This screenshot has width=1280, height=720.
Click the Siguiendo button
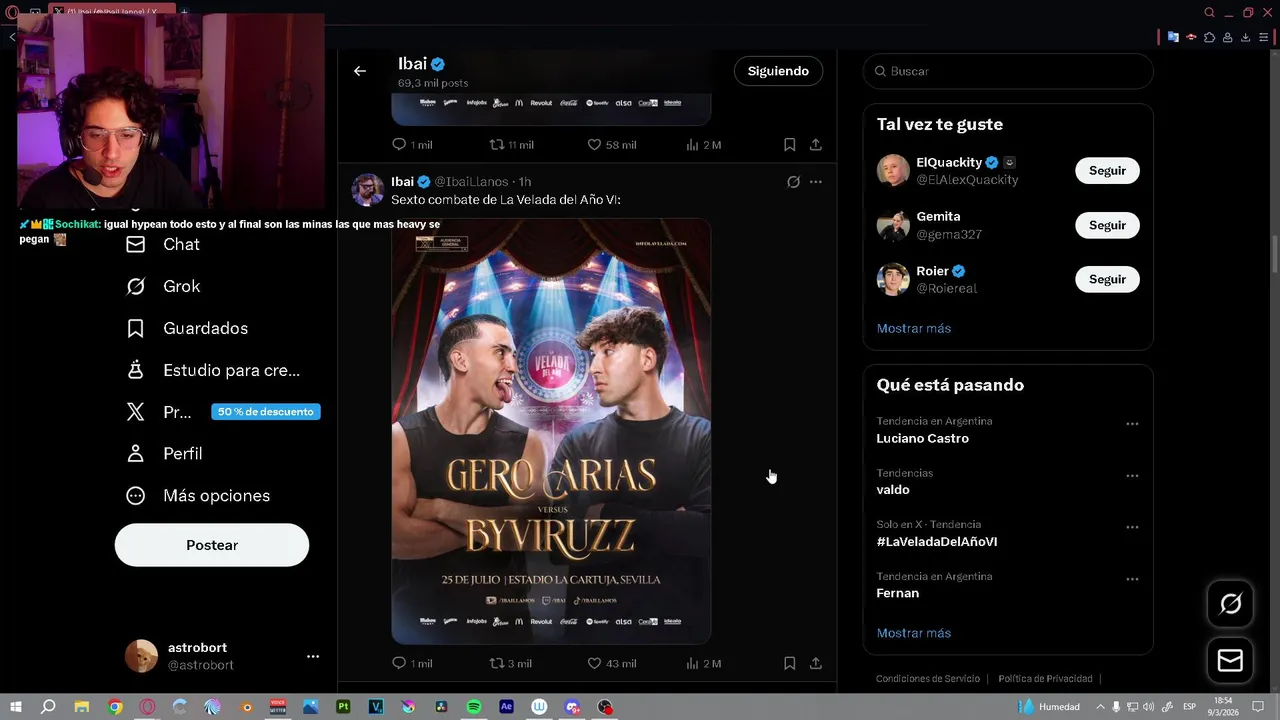(x=778, y=71)
